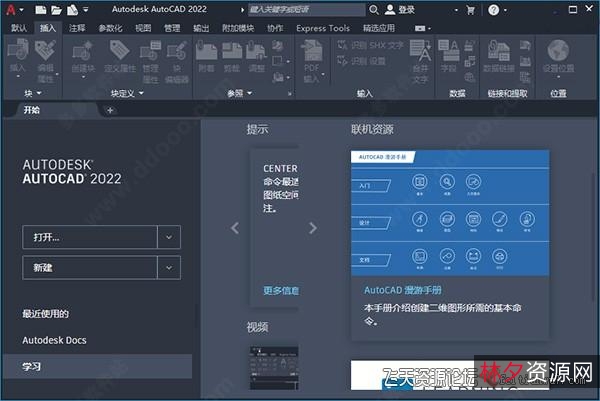This screenshot has height=401, width=600.
Task: Expand the Help dropdown arrow
Action: coord(505,10)
